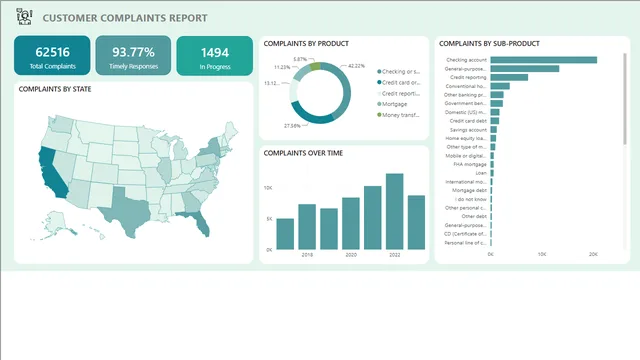The image size is (640, 360).
Task: Click the Complaints By Product heading
Action: click(x=306, y=43)
